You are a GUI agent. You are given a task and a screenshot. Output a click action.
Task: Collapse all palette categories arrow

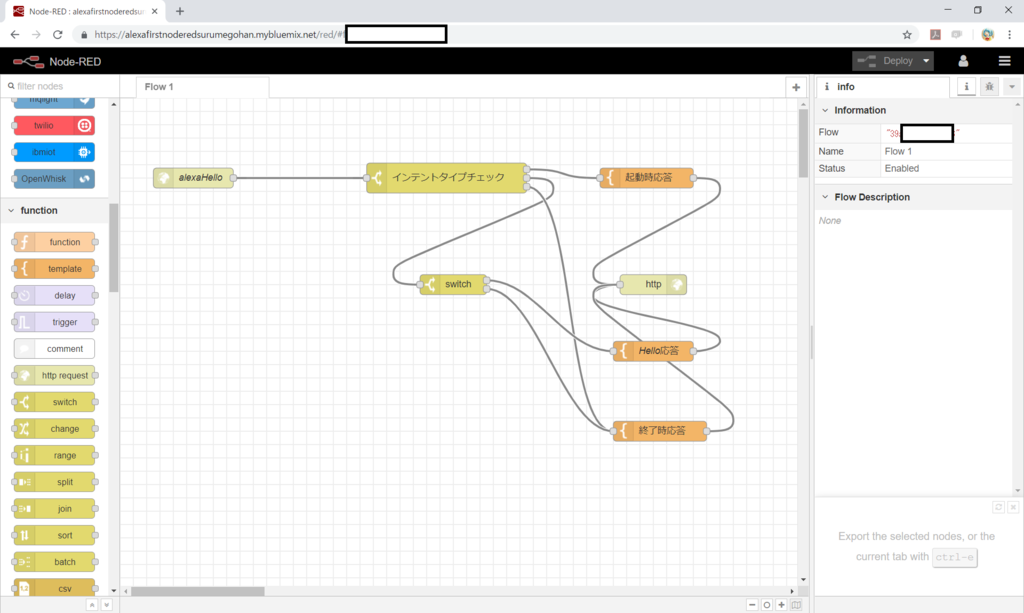92,605
